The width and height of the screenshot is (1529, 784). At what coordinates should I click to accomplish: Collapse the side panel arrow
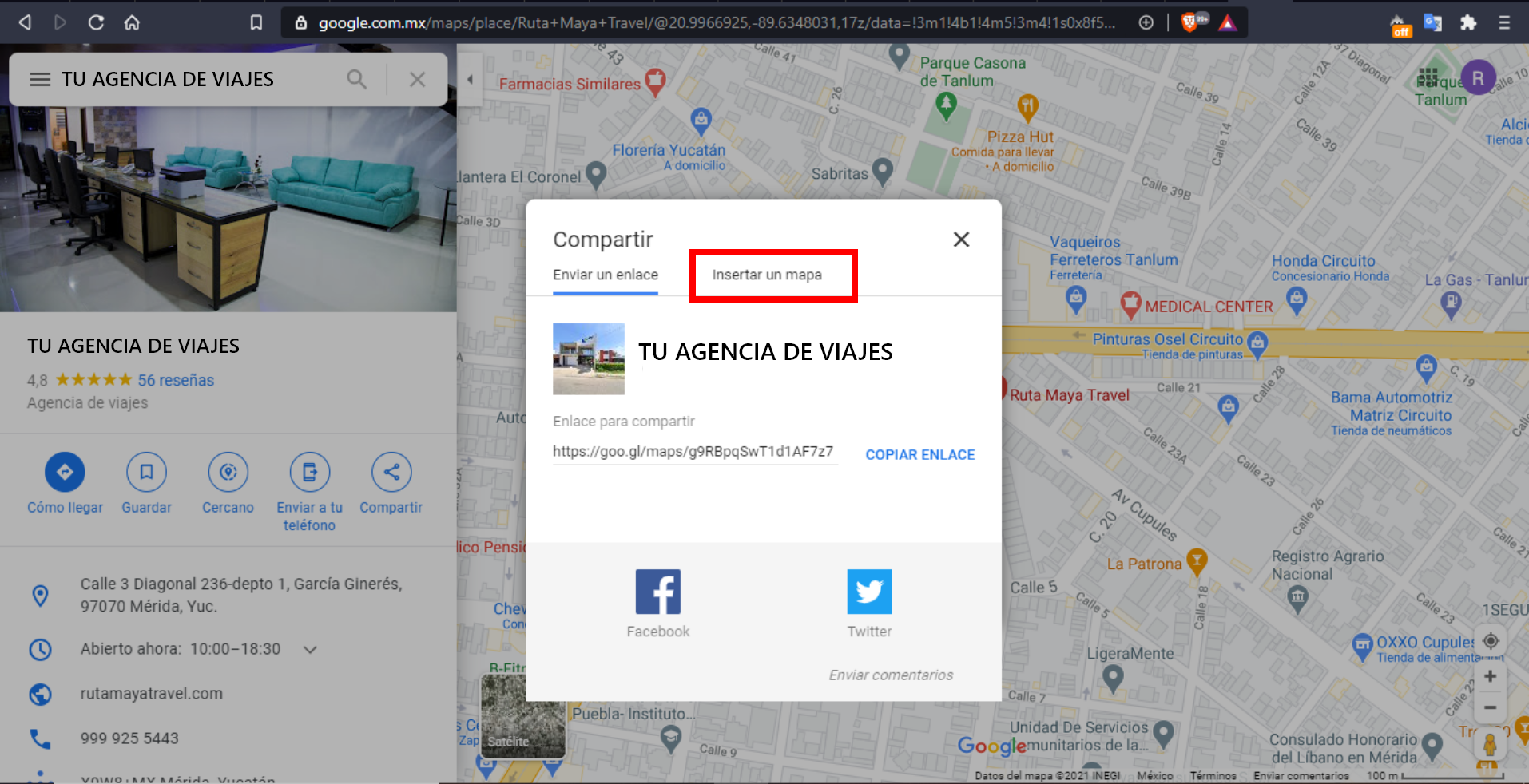tap(470, 79)
